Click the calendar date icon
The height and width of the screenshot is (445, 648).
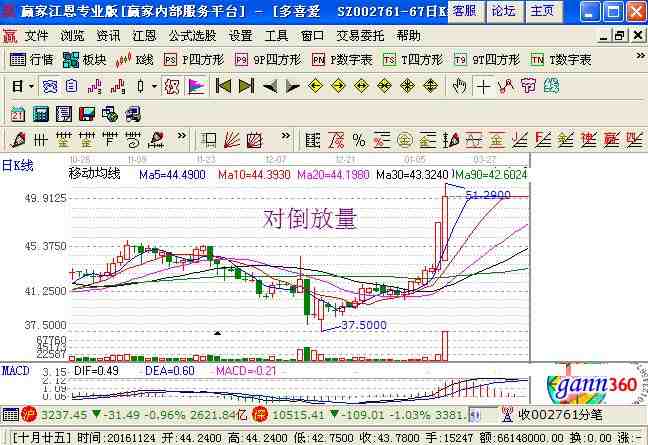tap(18, 114)
